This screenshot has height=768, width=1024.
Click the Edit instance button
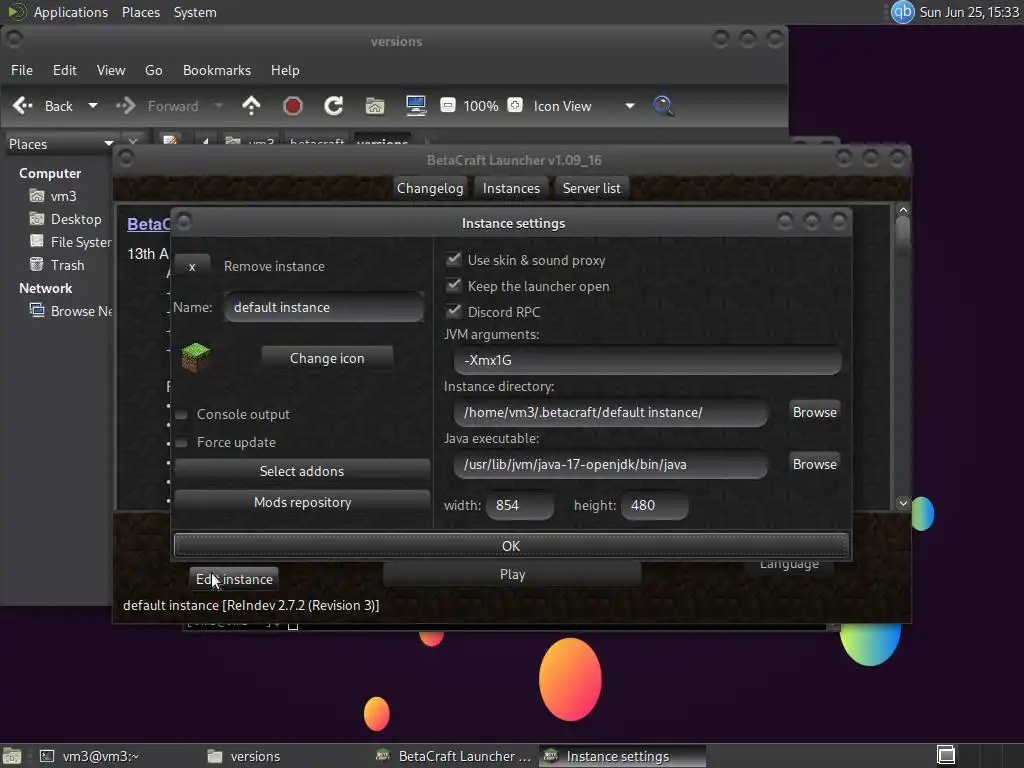[x=234, y=579]
